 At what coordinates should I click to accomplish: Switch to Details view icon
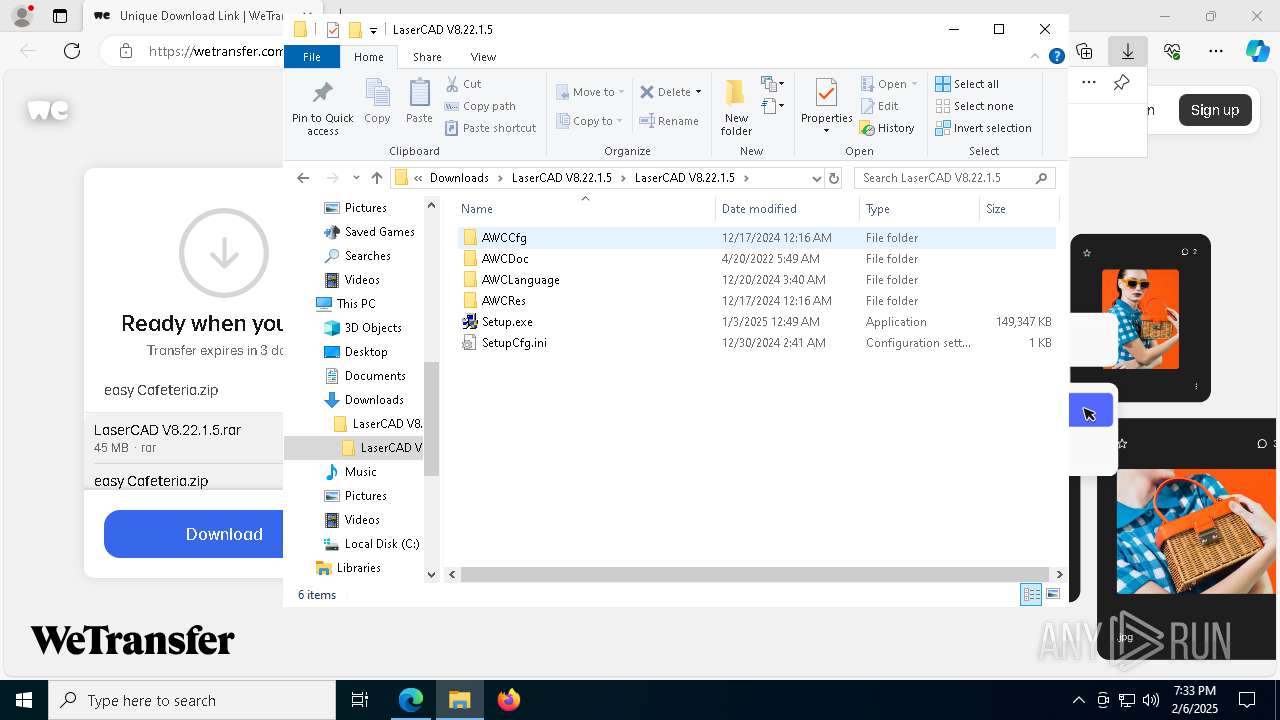coord(1031,595)
